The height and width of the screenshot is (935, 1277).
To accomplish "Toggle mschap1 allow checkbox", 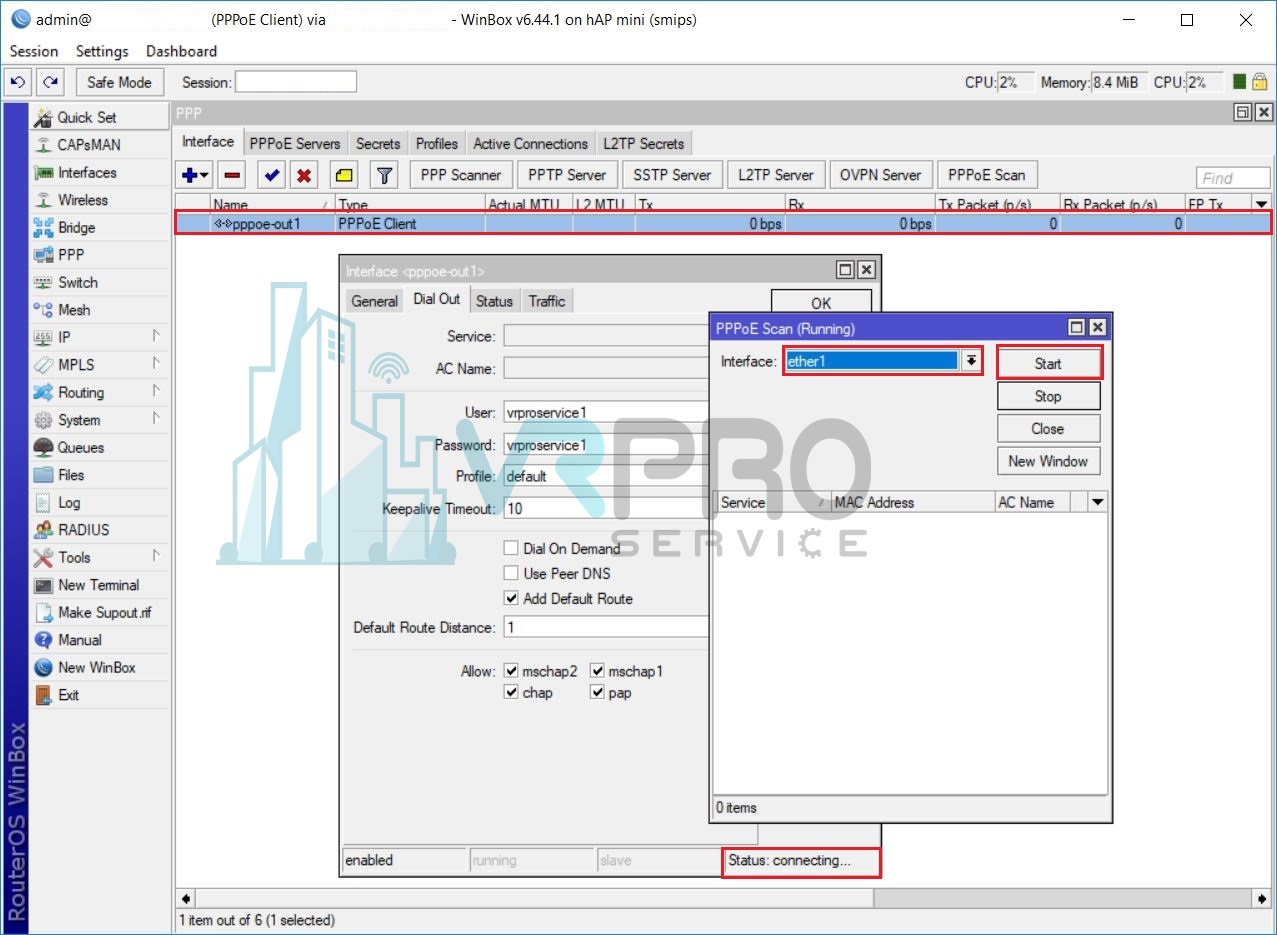I will 597,671.
